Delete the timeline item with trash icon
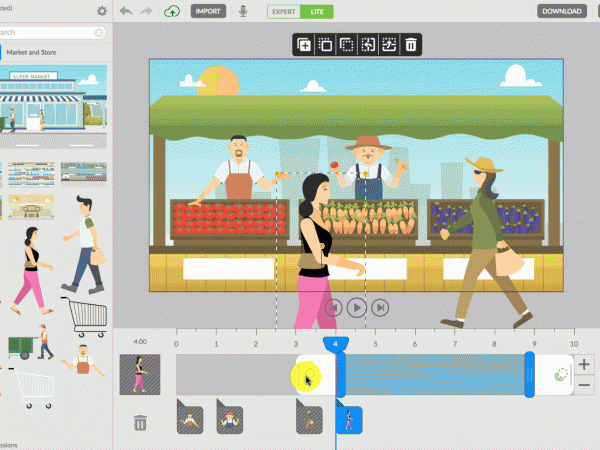Screen dimensions: 600x450 (140, 423)
